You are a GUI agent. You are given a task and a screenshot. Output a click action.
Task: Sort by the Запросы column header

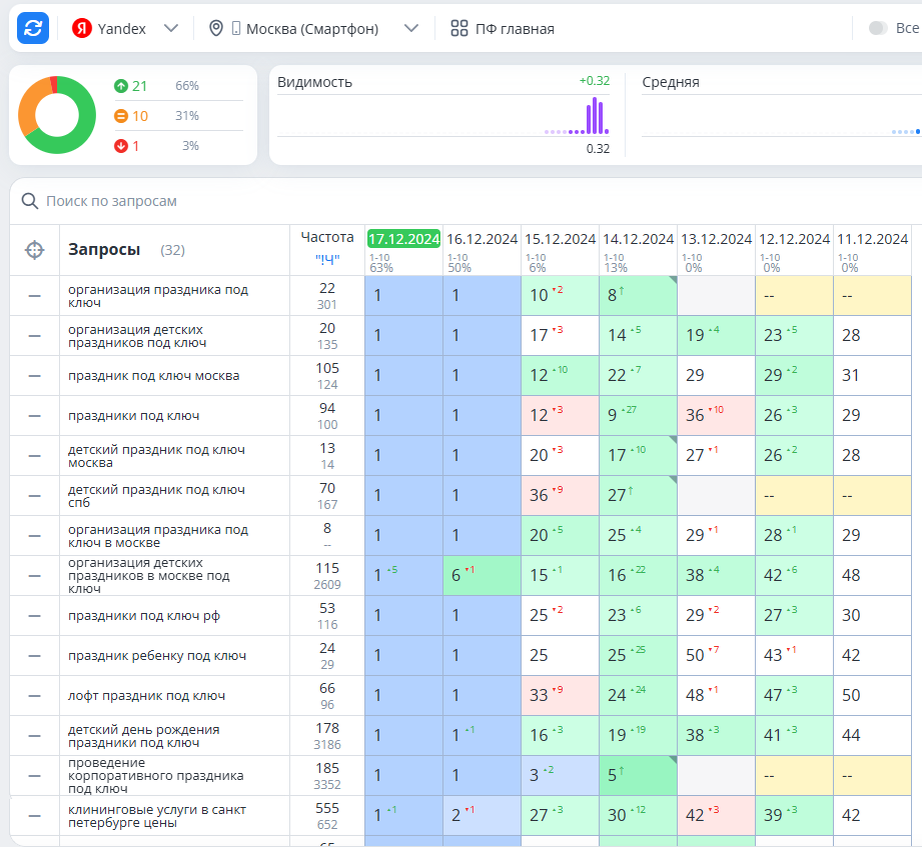point(104,250)
